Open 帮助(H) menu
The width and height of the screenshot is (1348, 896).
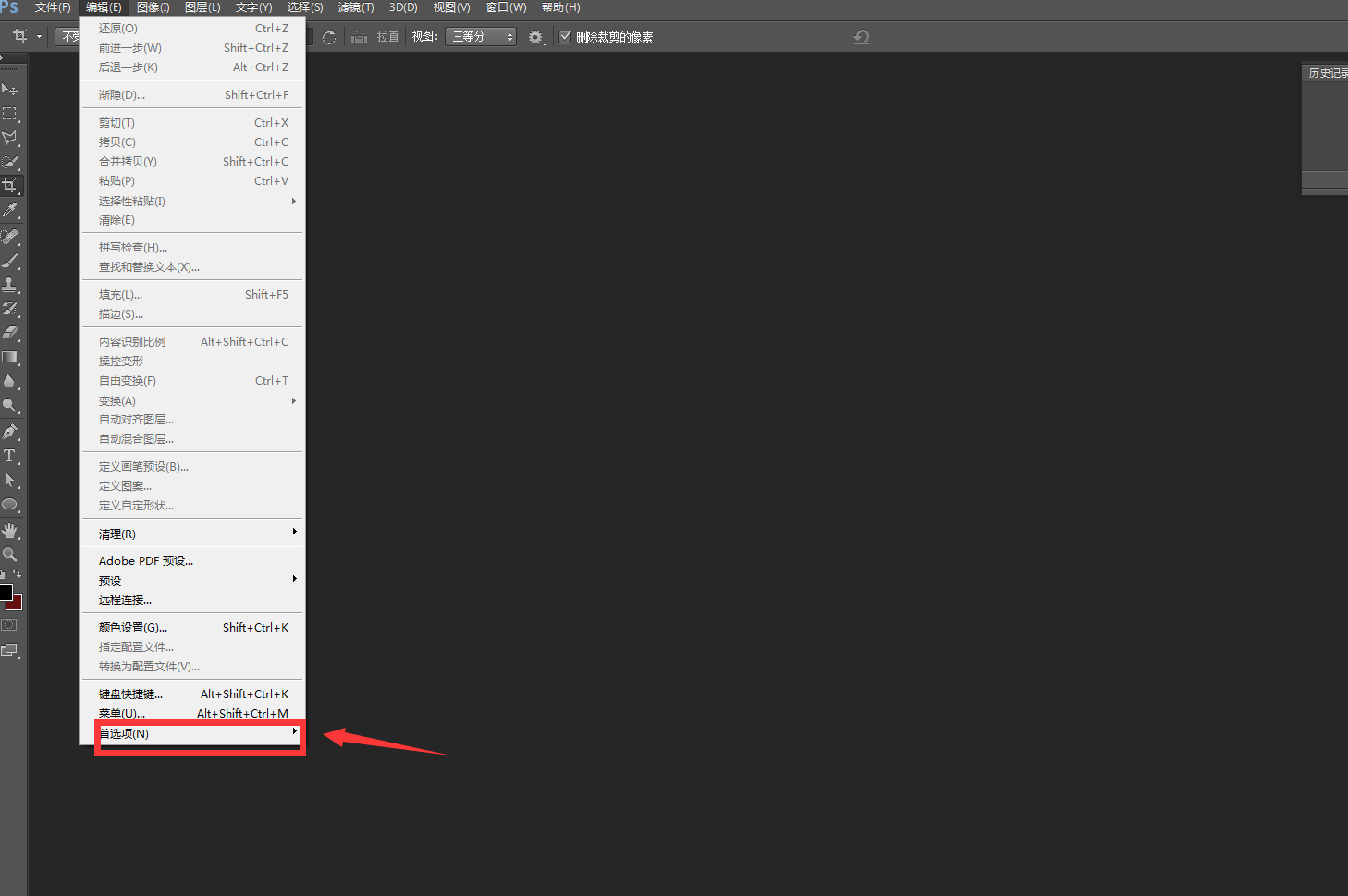pos(561,7)
